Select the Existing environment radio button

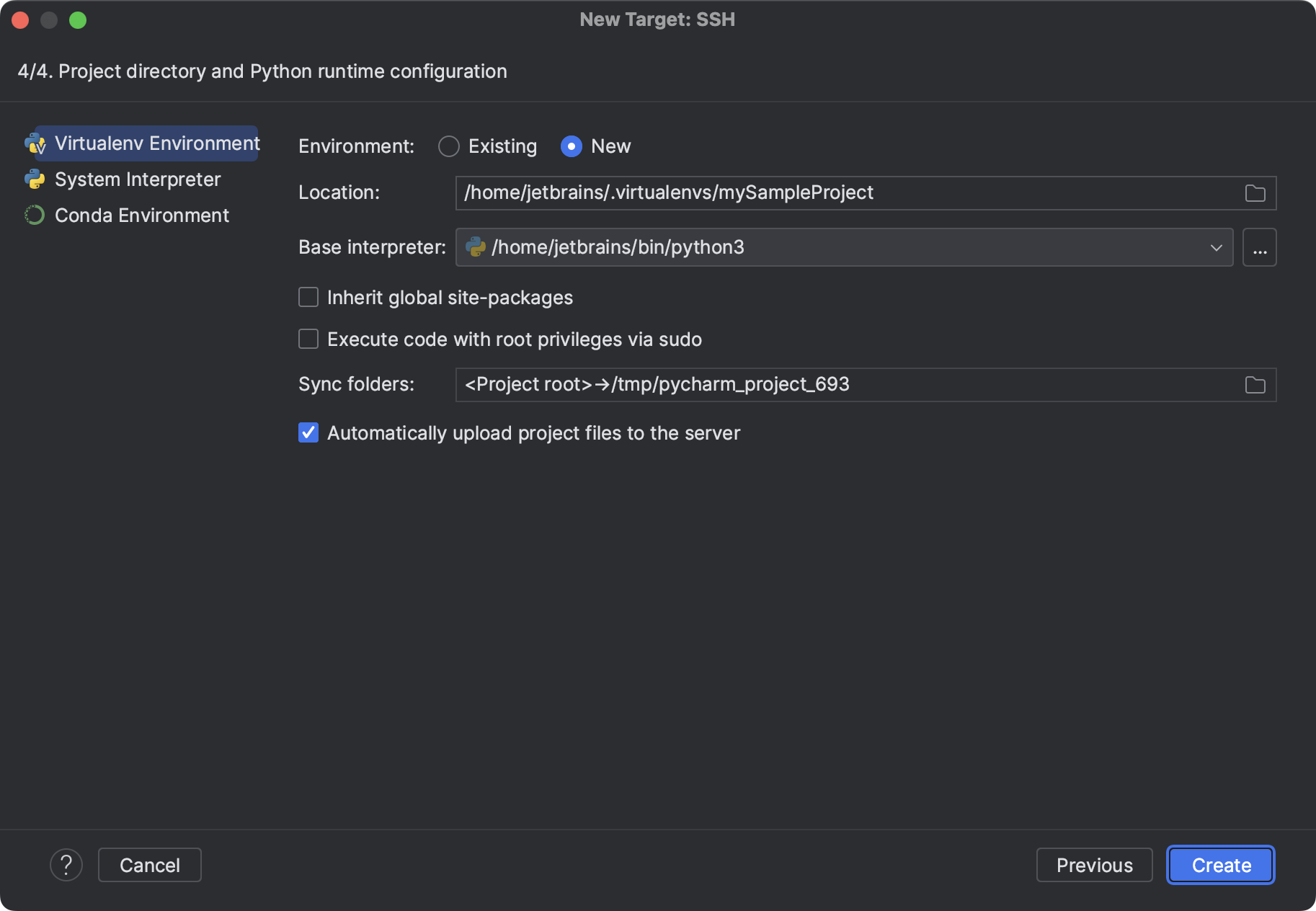pyautogui.click(x=449, y=146)
